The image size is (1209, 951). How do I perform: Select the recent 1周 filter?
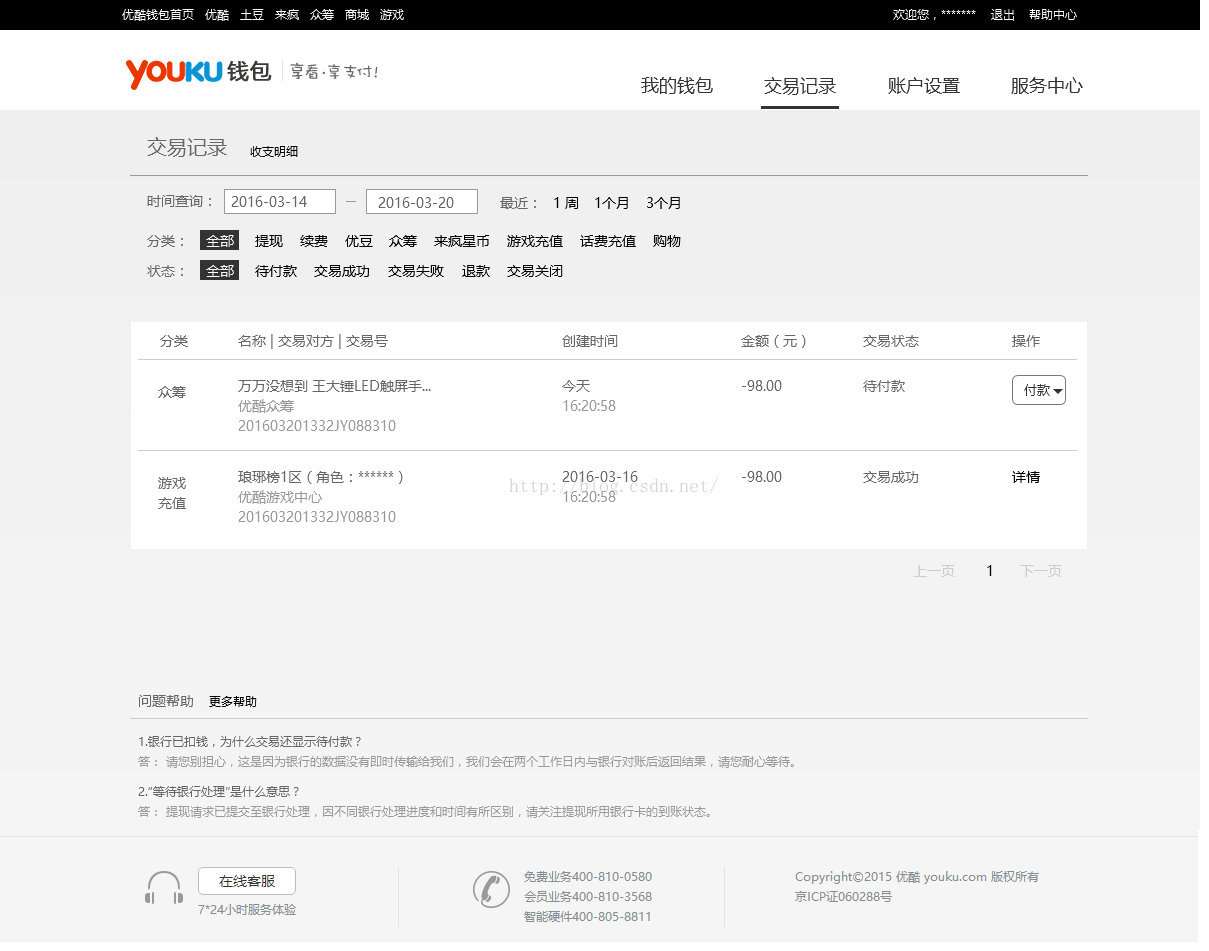tap(566, 203)
